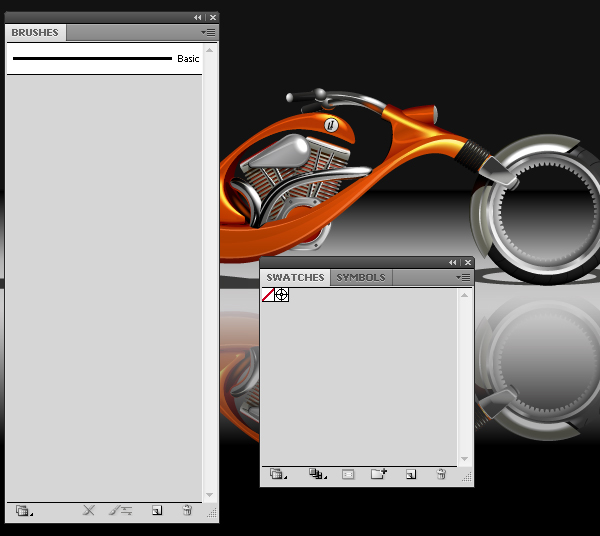
Task: Click New Color Group folder icon
Action: coord(379,475)
